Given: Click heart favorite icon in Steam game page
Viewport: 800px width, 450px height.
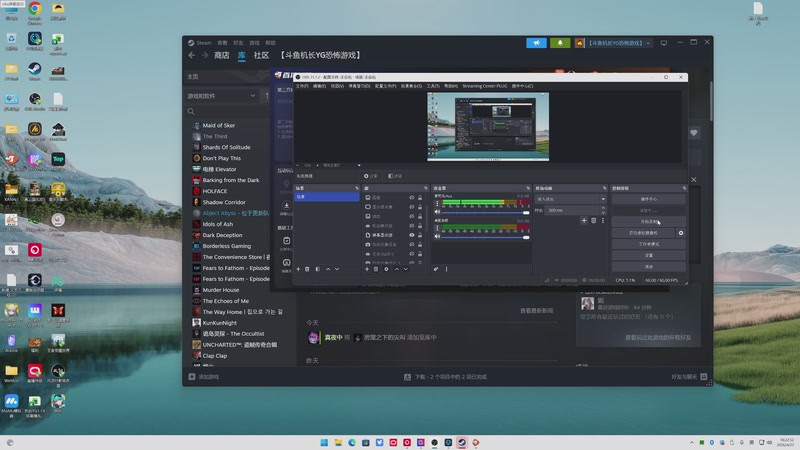Looking at the screenshot, I should click(x=694, y=133).
